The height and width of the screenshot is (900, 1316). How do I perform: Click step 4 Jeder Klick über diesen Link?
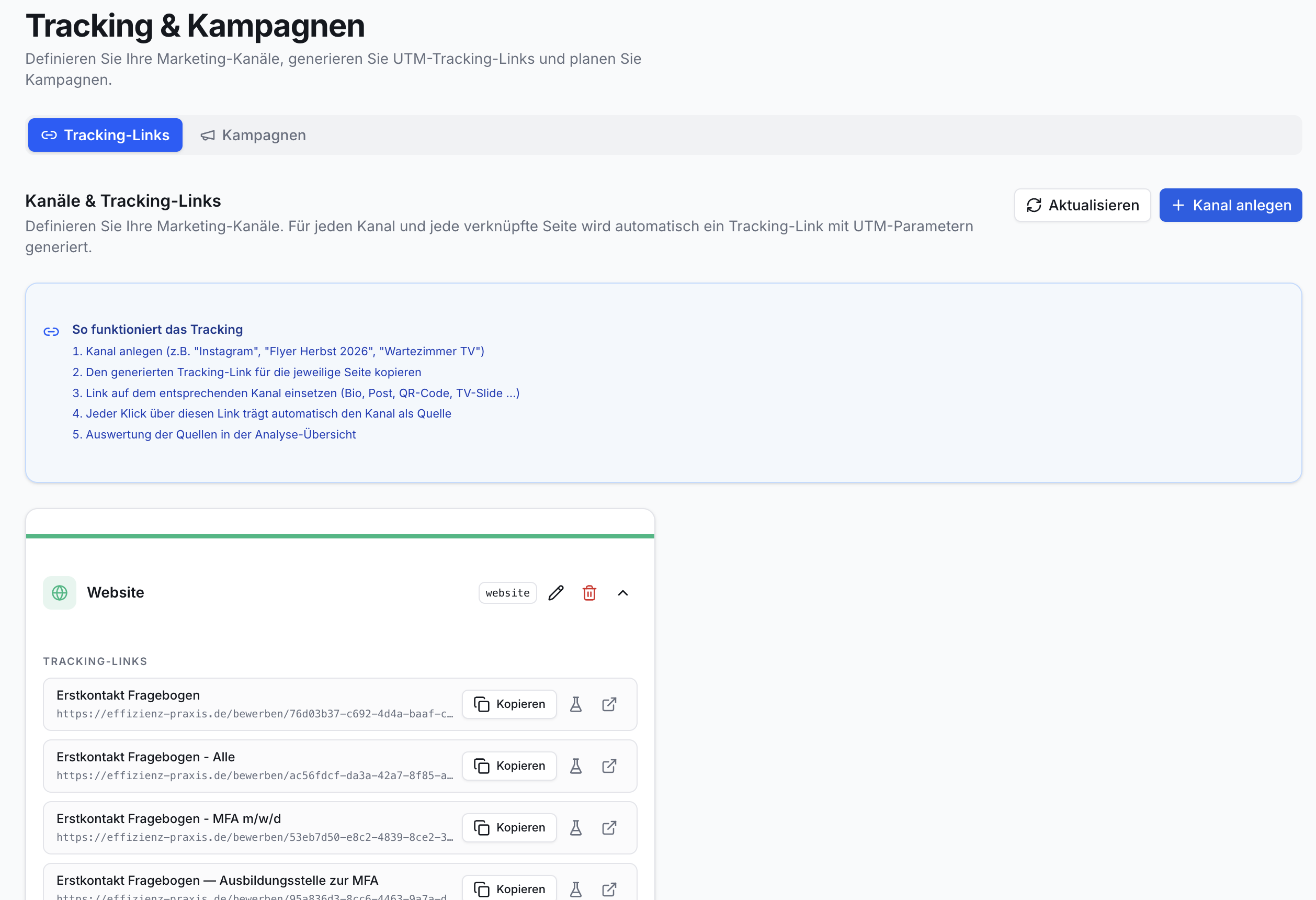tap(262, 413)
